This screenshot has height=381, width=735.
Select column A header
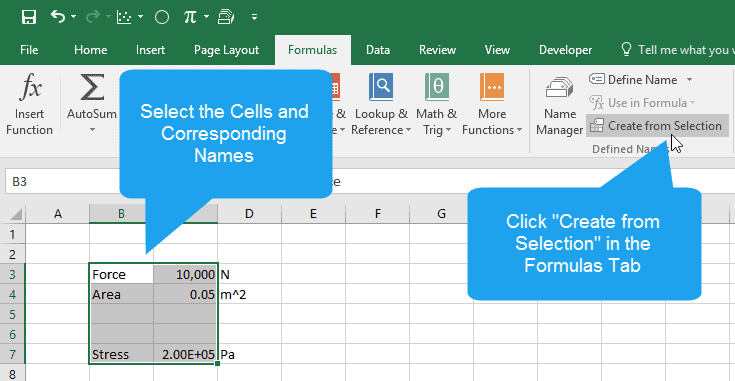(58, 214)
